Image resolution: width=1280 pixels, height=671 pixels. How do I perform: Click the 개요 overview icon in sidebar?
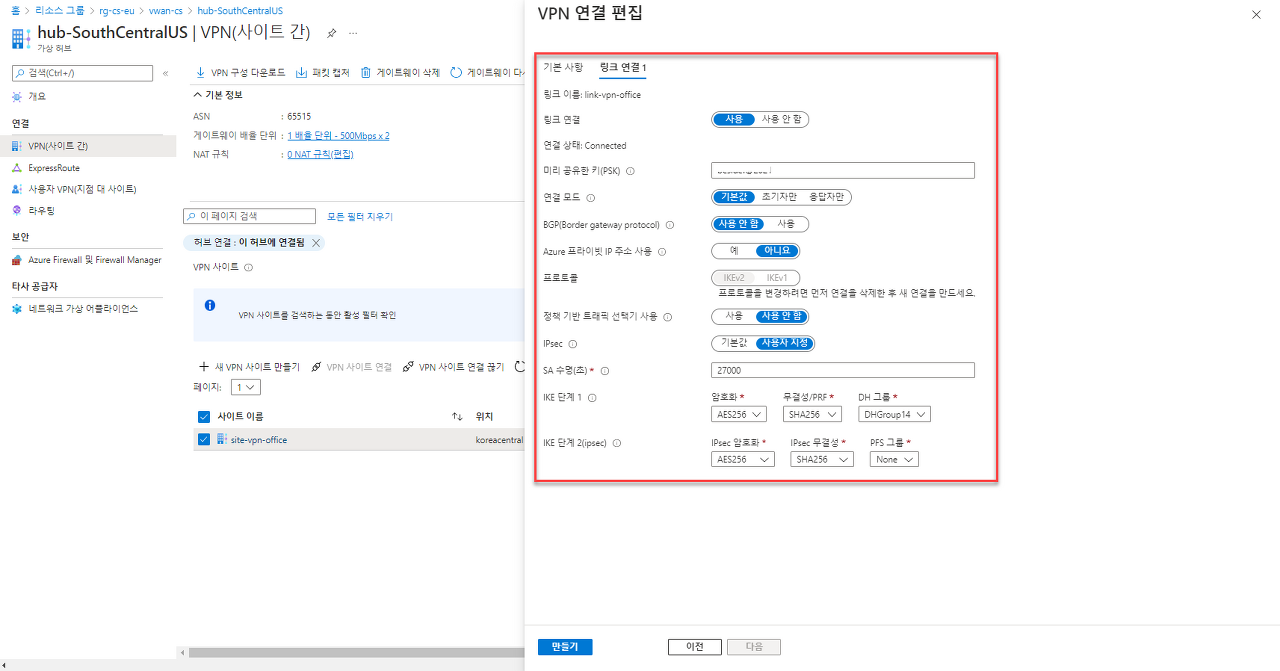[x=17, y=96]
